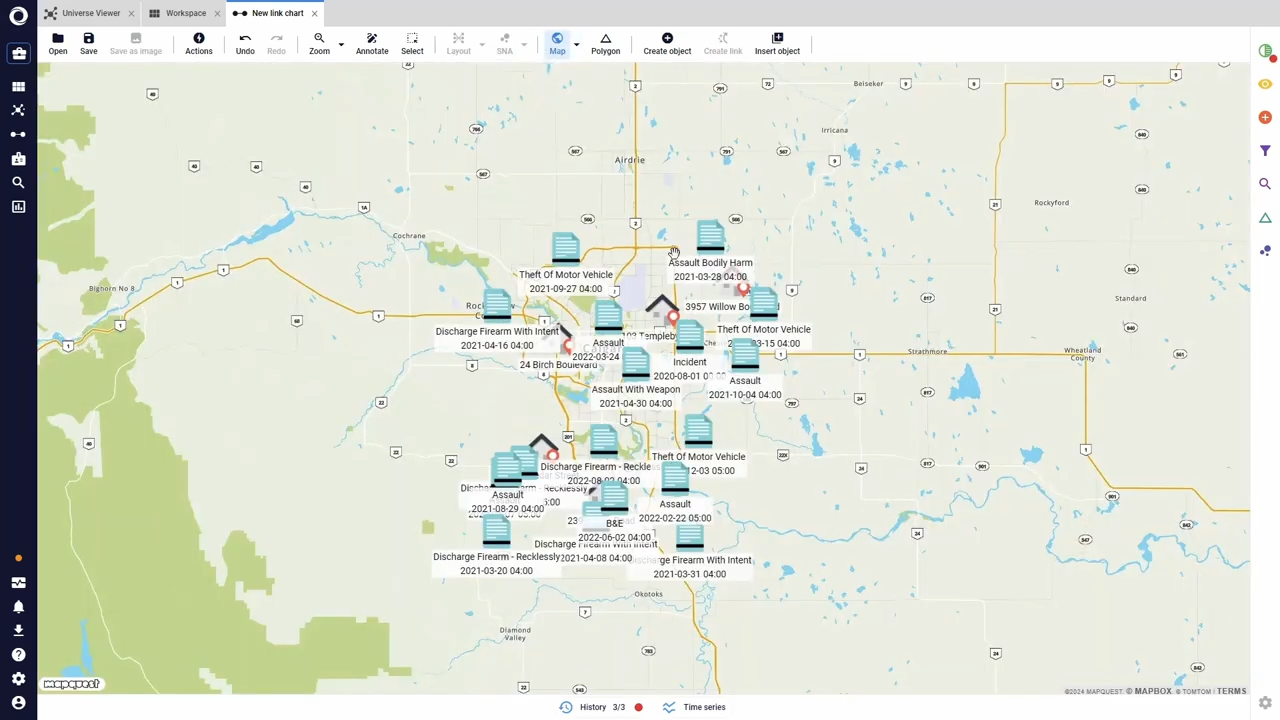Open the network graph icon in left sidebar

tap(18, 110)
